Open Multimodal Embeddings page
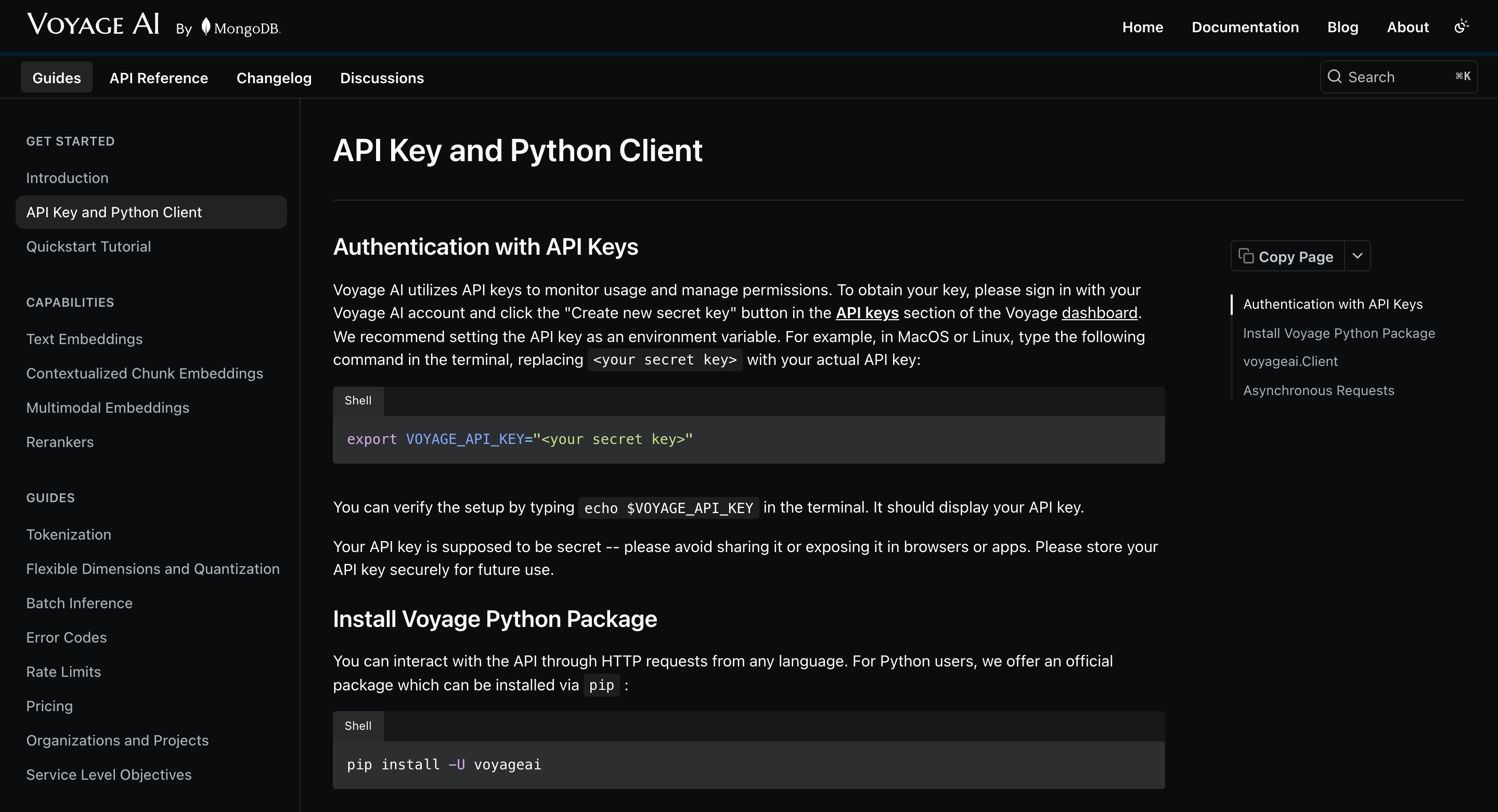This screenshot has width=1498, height=812. 108,408
